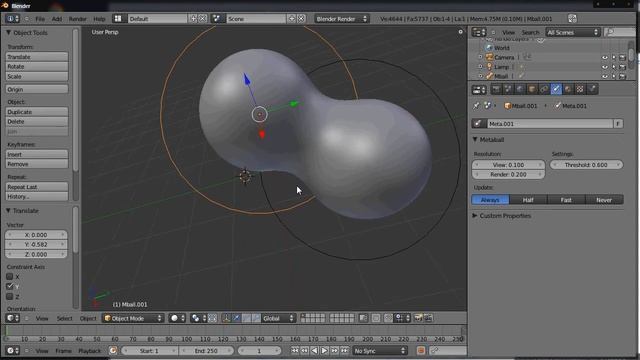Open the Object Constraints tab icon
This screenshot has height=360, width=640.
tap(544, 89)
